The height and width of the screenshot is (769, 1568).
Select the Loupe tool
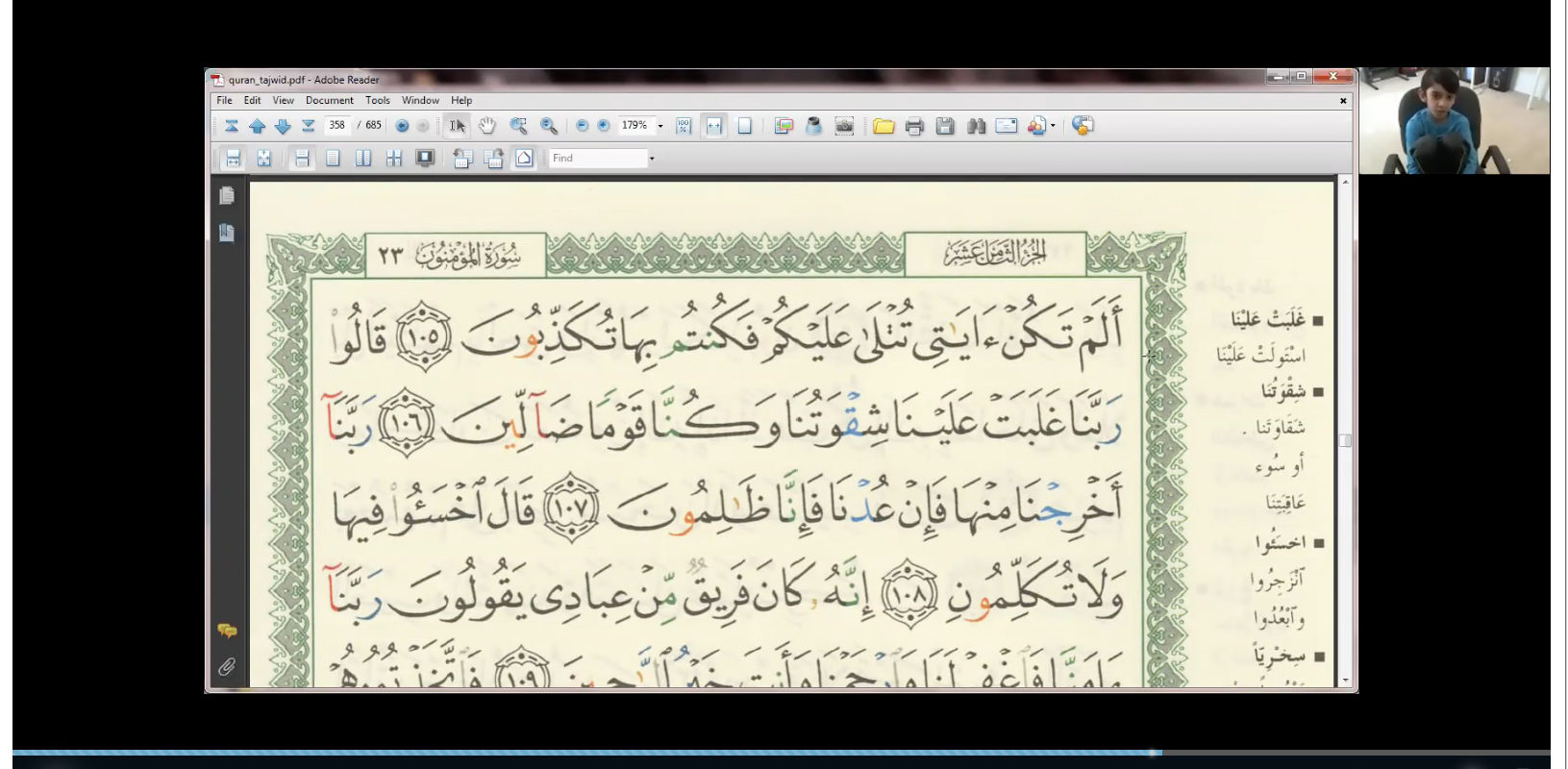pos(814,126)
